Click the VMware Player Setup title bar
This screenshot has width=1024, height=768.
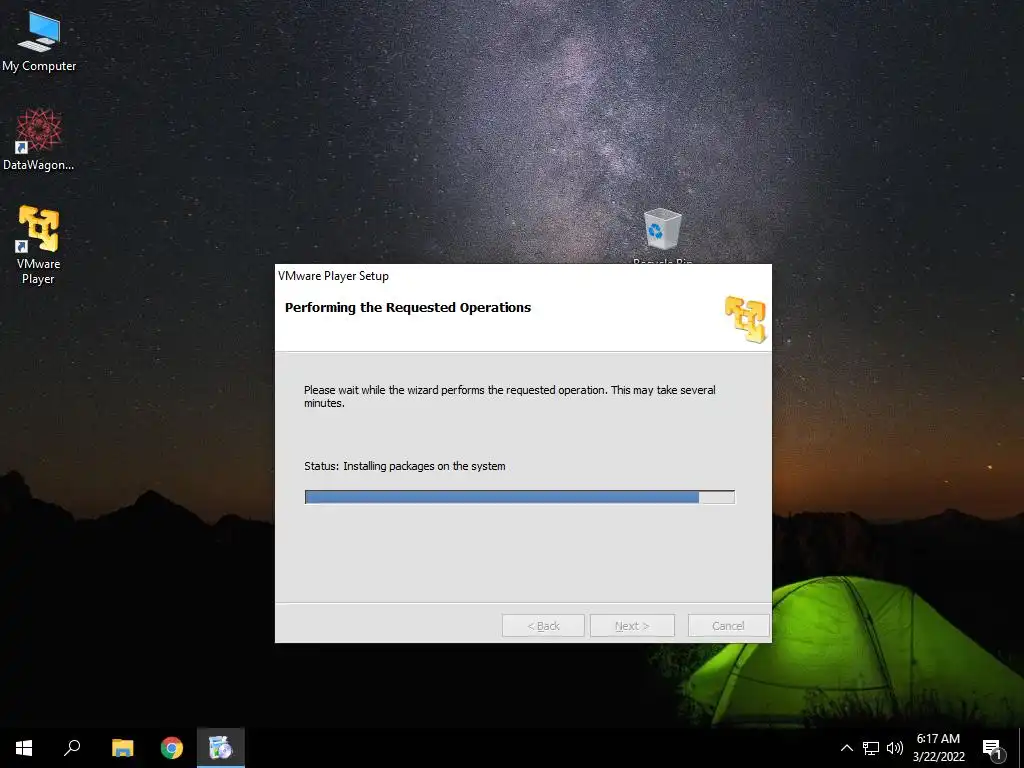pyautogui.click(x=523, y=276)
